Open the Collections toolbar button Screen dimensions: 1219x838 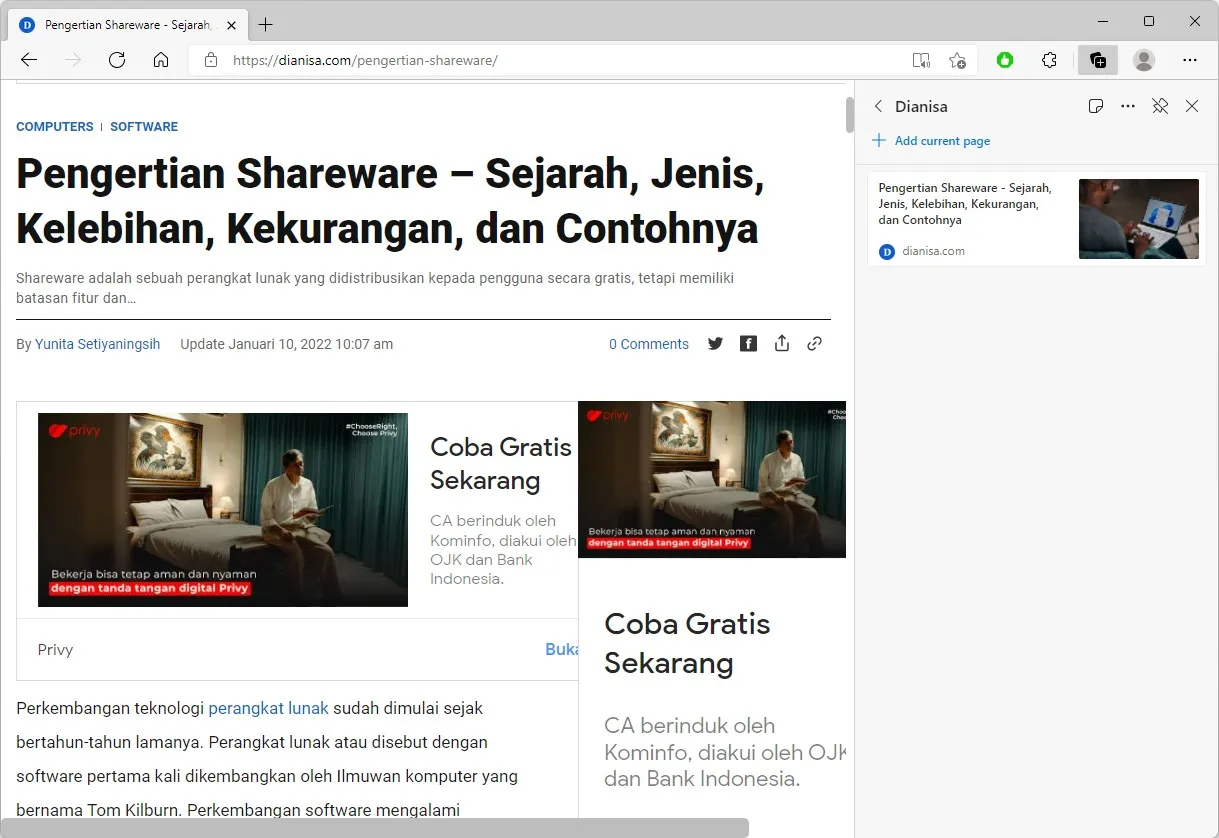point(1097,60)
